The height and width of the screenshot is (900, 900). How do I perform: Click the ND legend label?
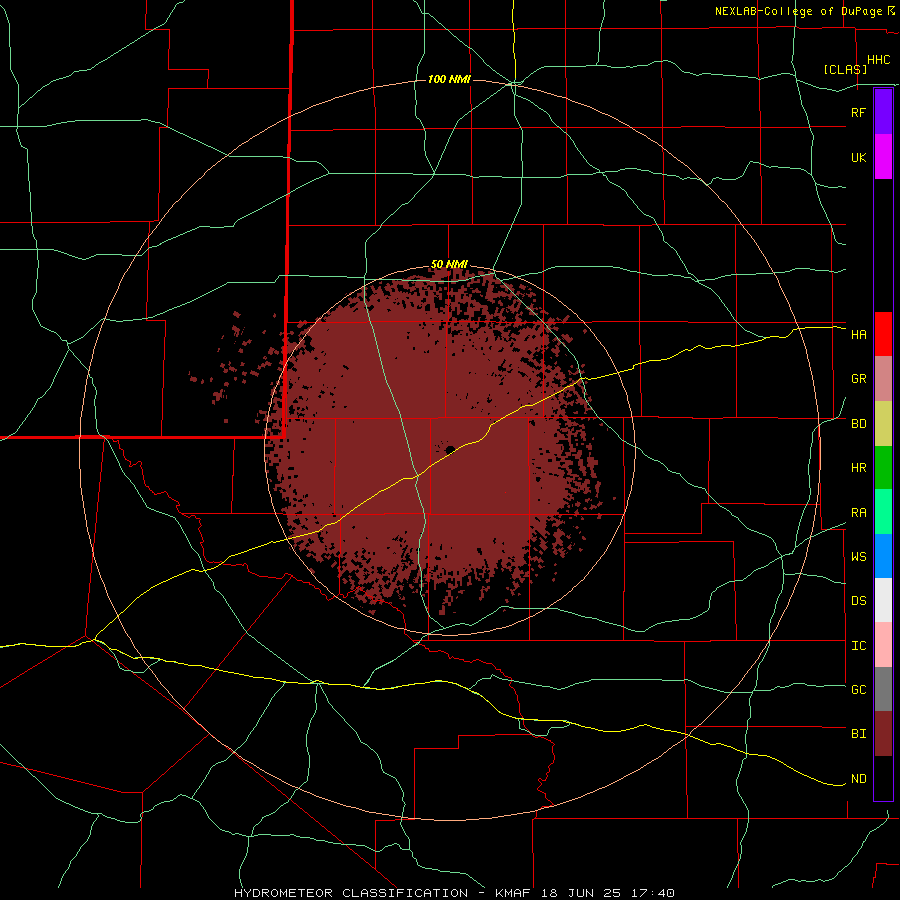coord(858,779)
